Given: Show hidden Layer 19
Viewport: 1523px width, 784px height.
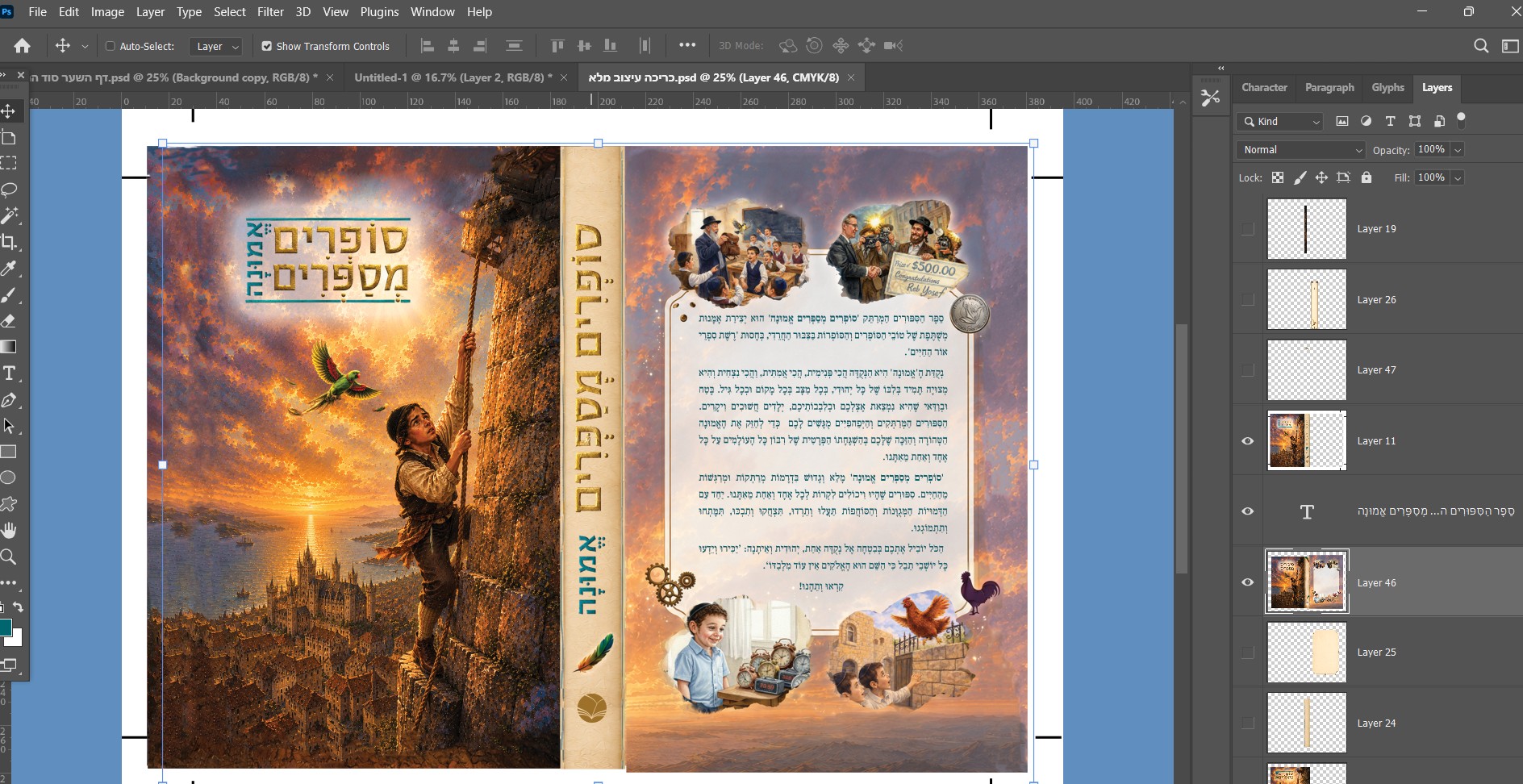Looking at the screenshot, I should [1248, 229].
